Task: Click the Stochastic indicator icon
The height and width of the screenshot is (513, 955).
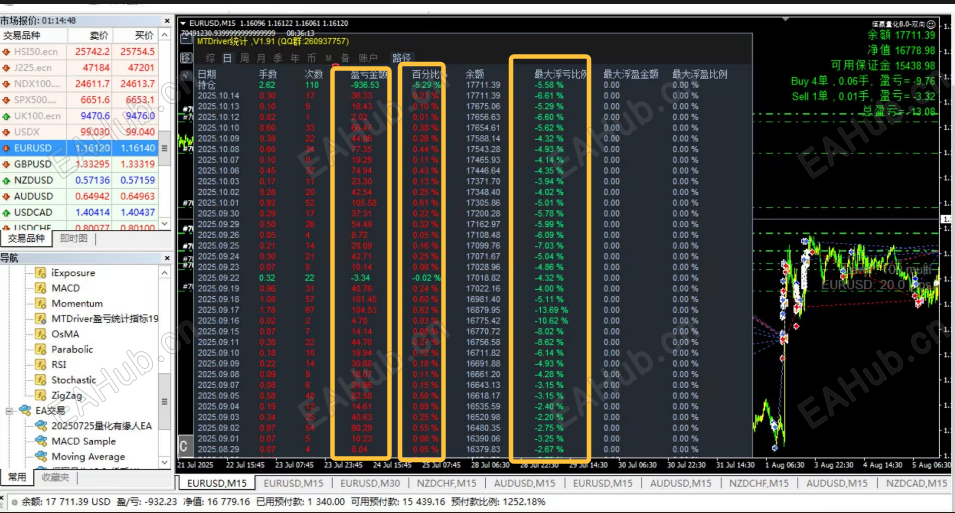Action: pyautogui.click(x=41, y=380)
